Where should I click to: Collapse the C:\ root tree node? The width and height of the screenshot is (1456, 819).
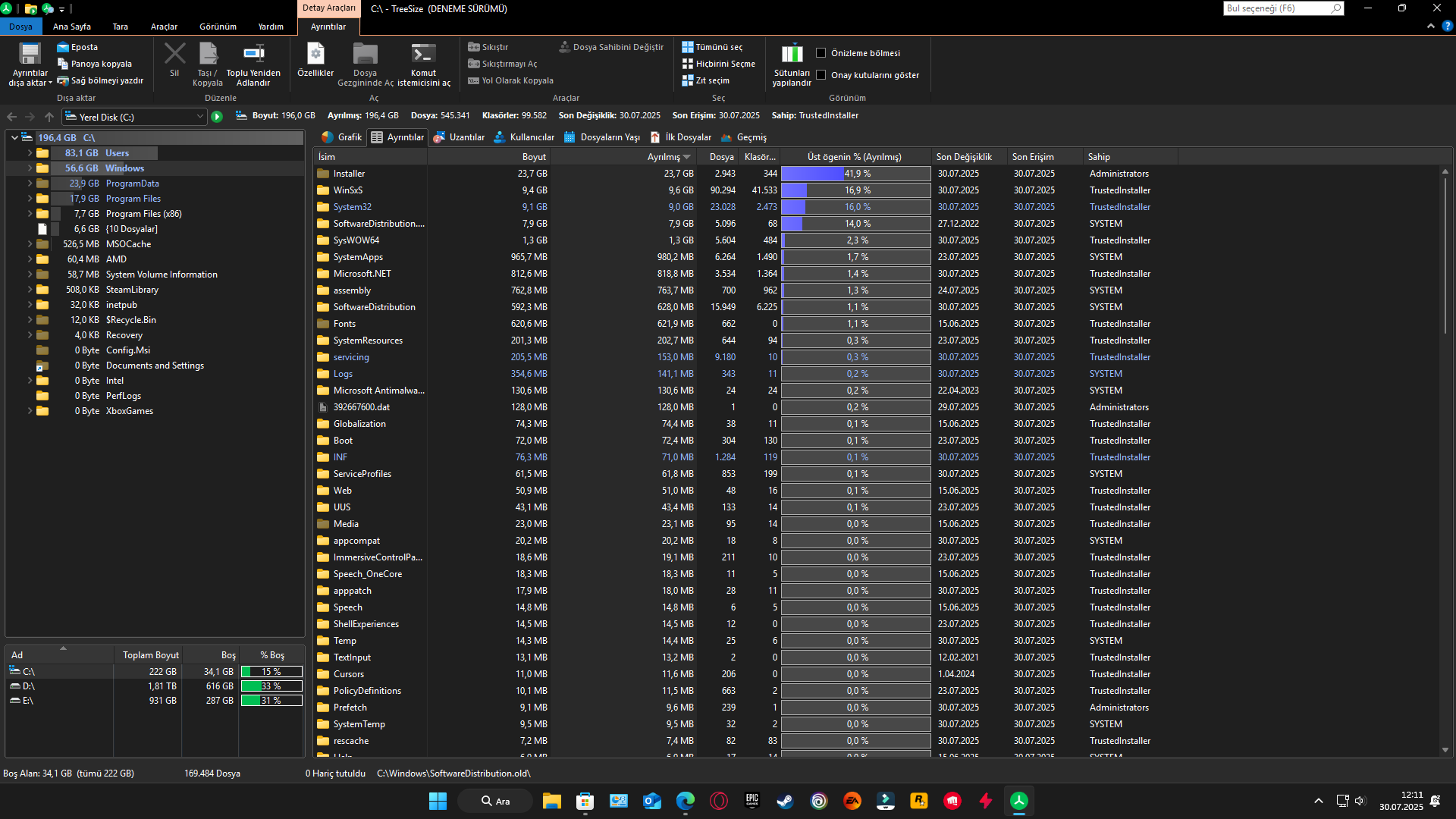(14, 138)
